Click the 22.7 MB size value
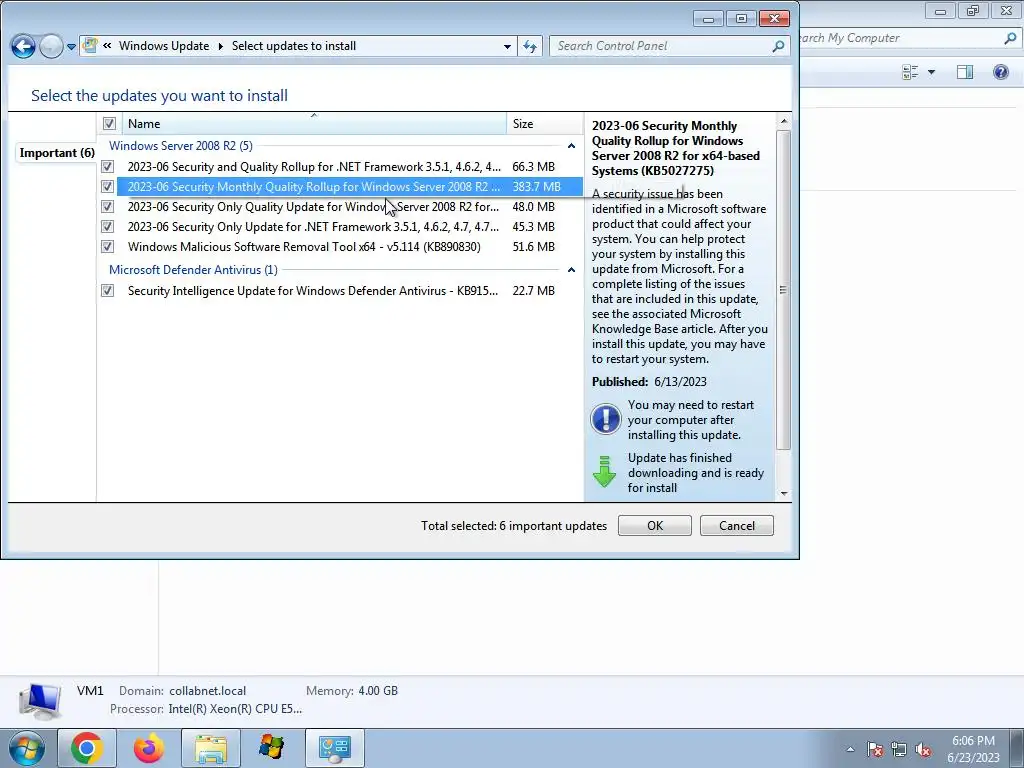This screenshot has width=1024, height=768. 534,291
